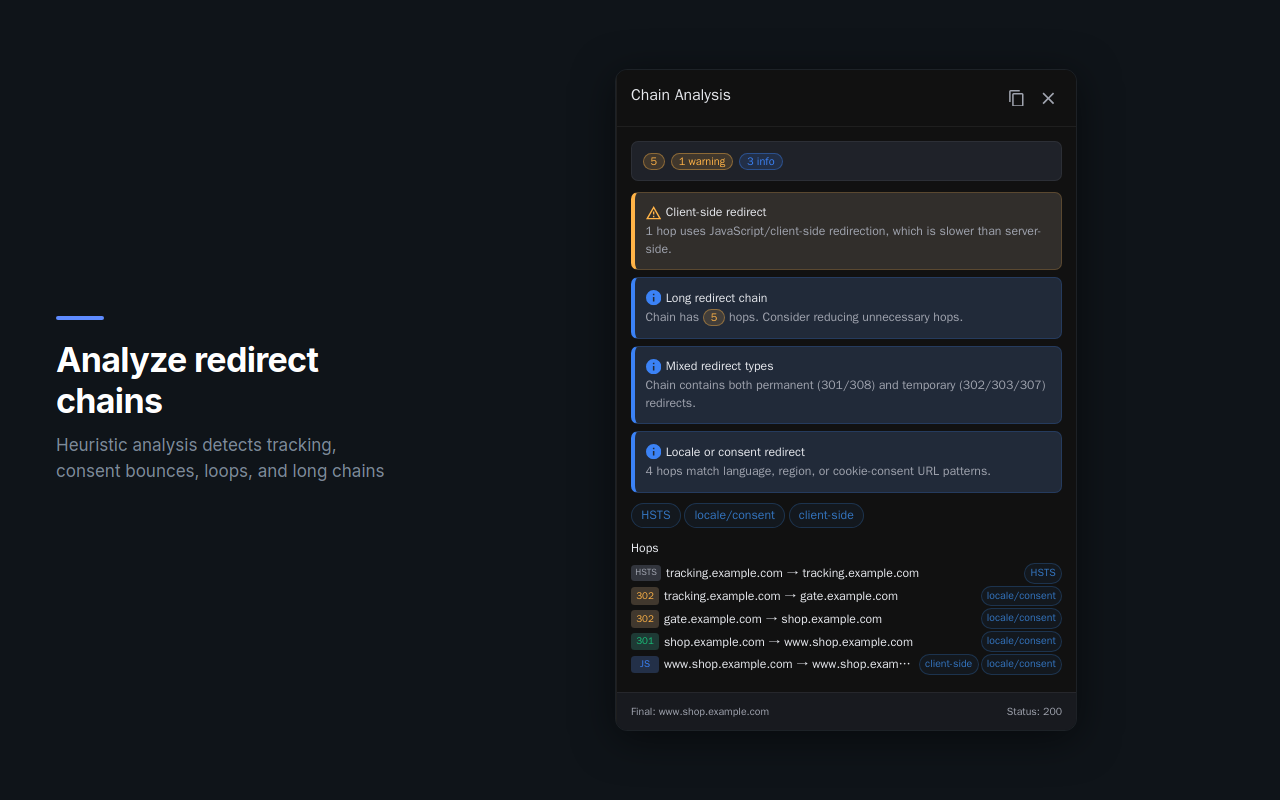The image size is (1280, 800).
Task: Click the 302 badge on the gate.example.com hop
Action: coord(645,618)
